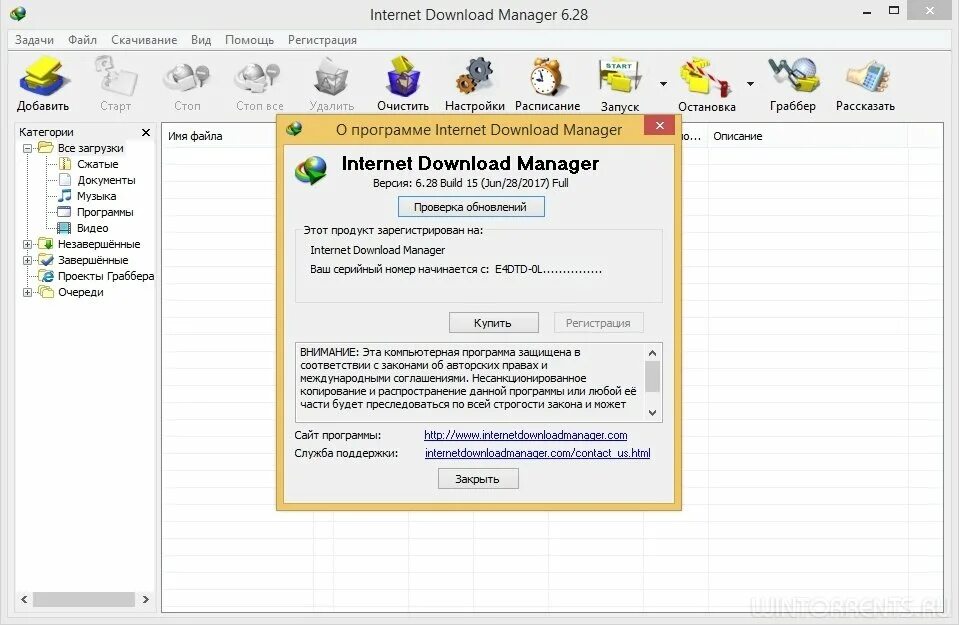This screenshot has height=625, width=959.
Task: Open the Помощь menu
Action: click(x=249, y=40)
